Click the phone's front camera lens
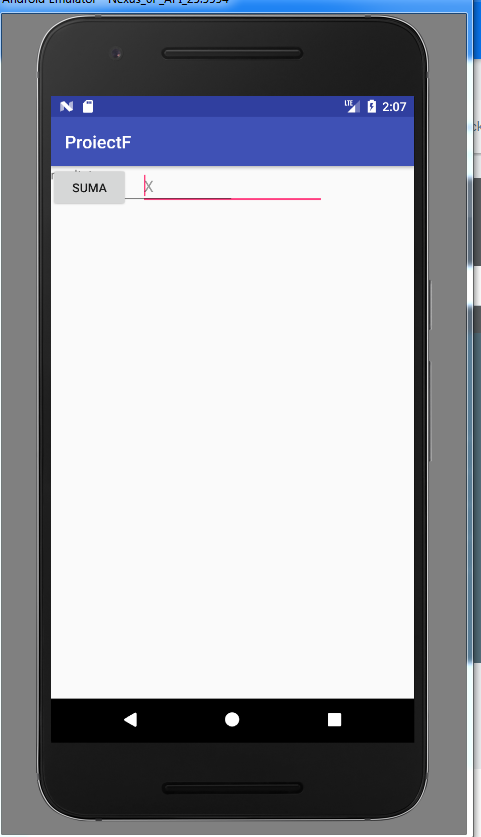 116,53
